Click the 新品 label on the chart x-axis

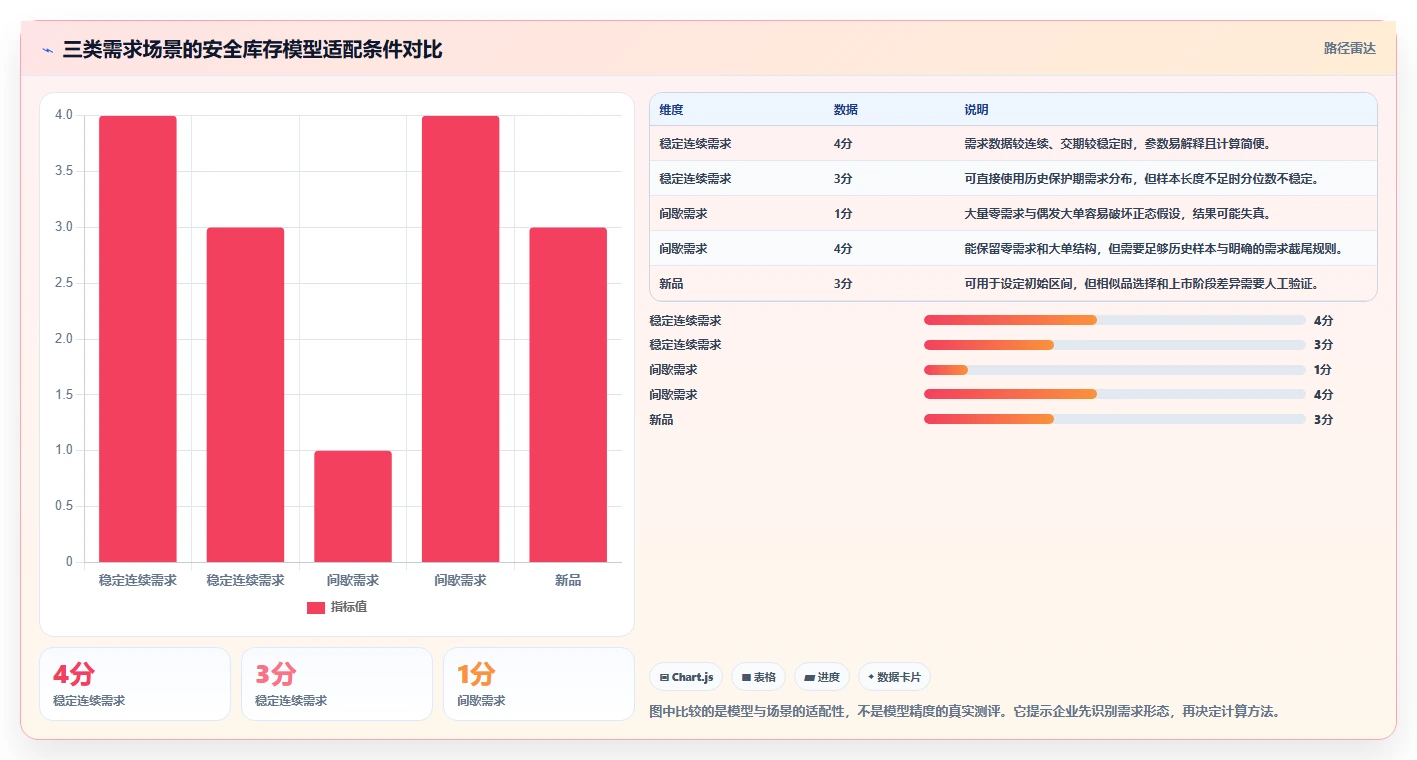click(x=568, y=580)
